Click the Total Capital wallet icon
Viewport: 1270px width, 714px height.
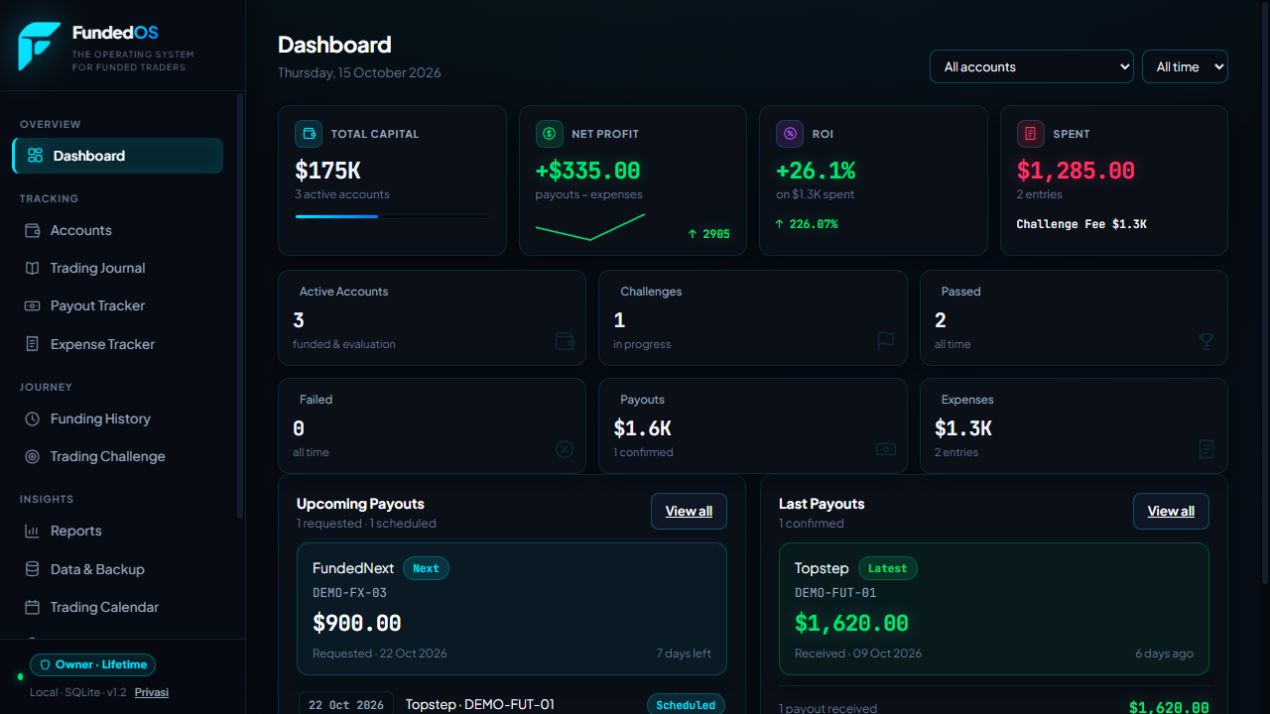(x=309, y=134)
